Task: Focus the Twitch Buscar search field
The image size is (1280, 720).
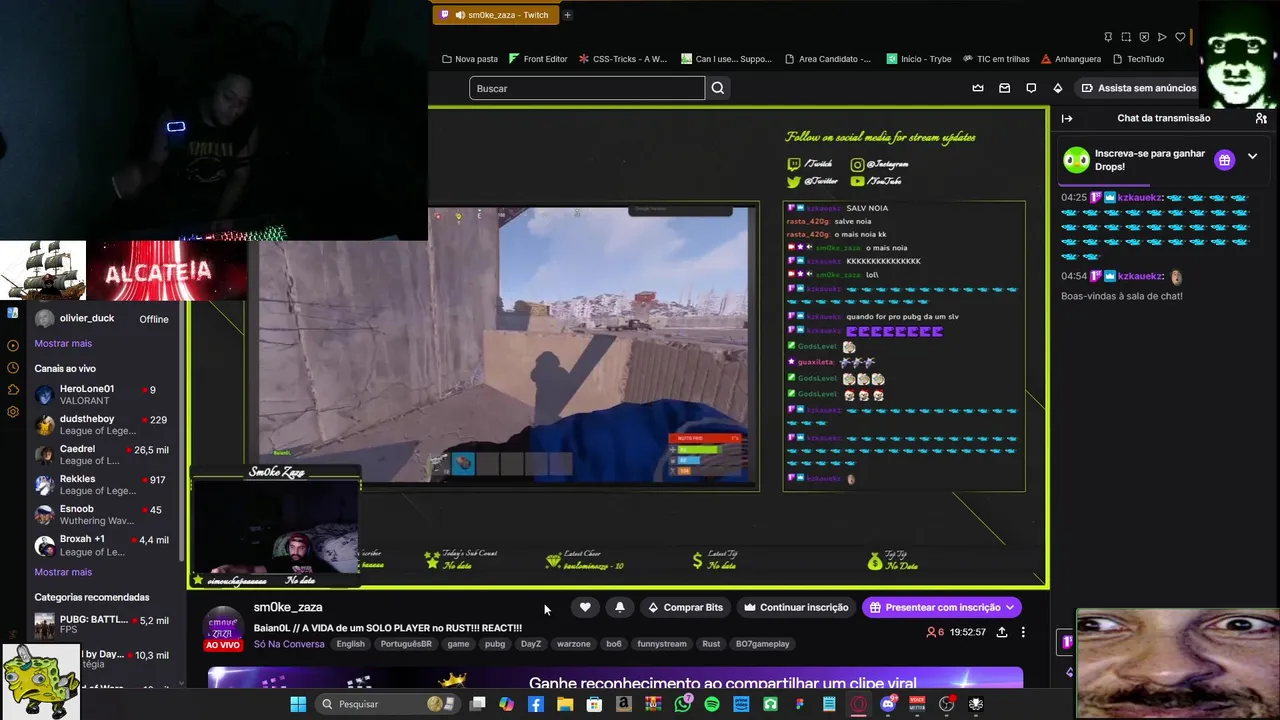Action: pyautogui.click(x=587, y=88)
